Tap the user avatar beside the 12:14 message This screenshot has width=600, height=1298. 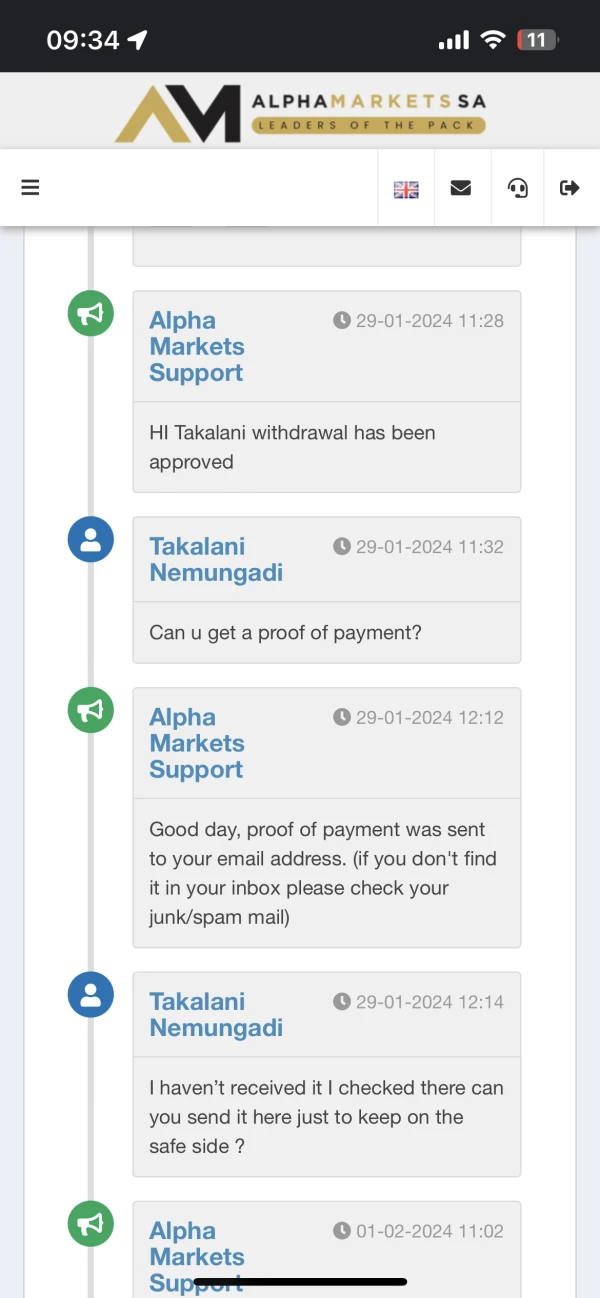coord(90,994)
